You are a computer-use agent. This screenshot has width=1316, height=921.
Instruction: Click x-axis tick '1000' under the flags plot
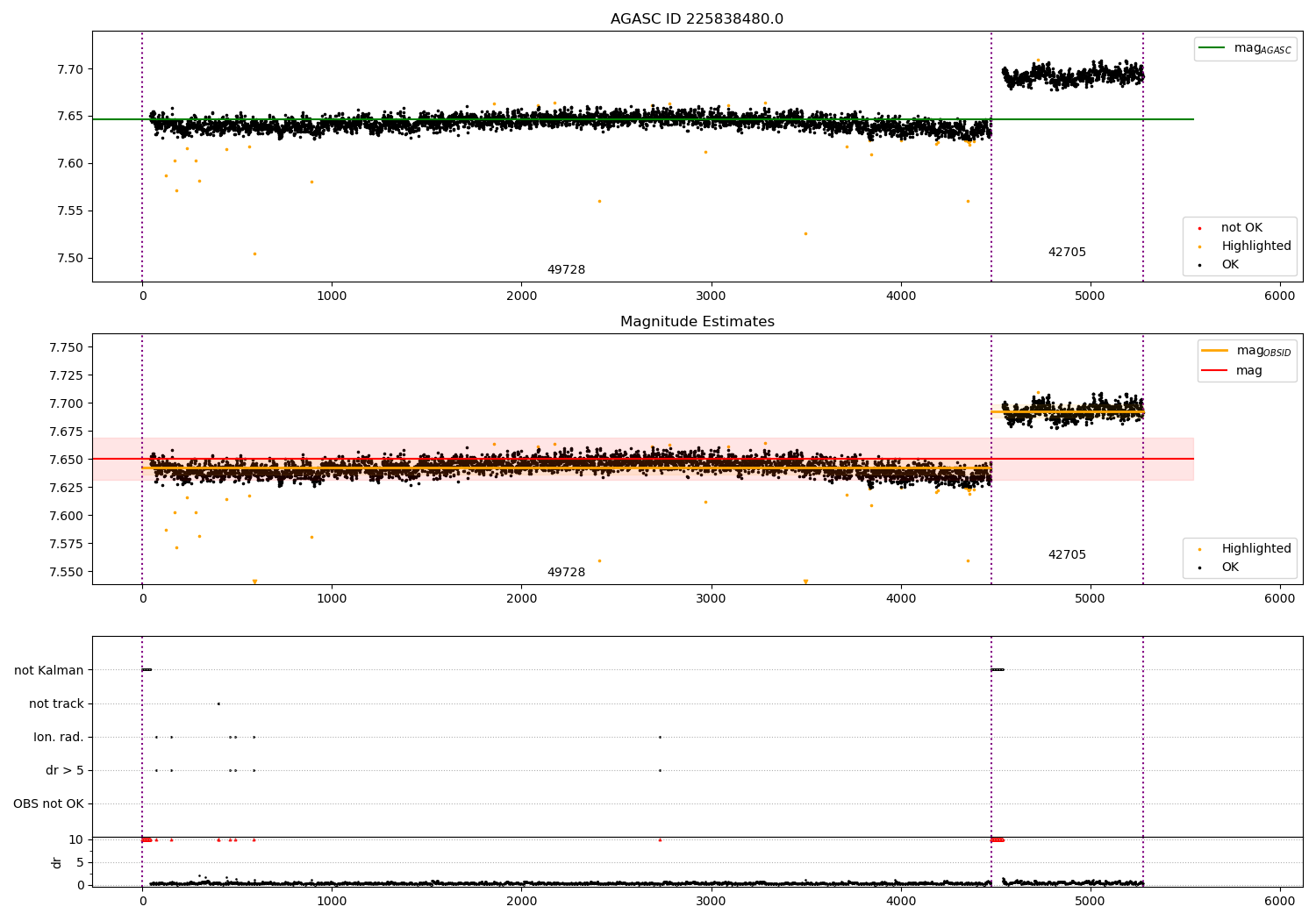tap(332, 901)
